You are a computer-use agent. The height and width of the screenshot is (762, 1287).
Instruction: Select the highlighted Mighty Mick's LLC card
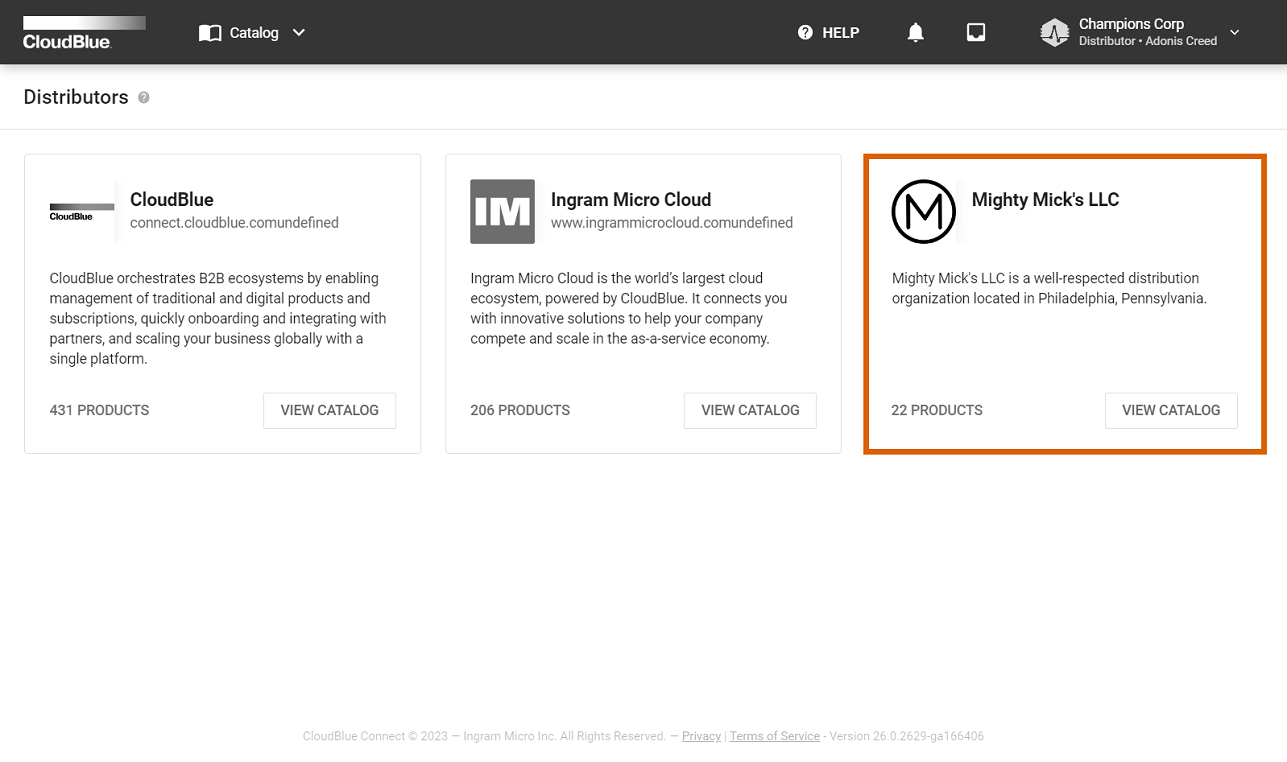[1064, 303]
